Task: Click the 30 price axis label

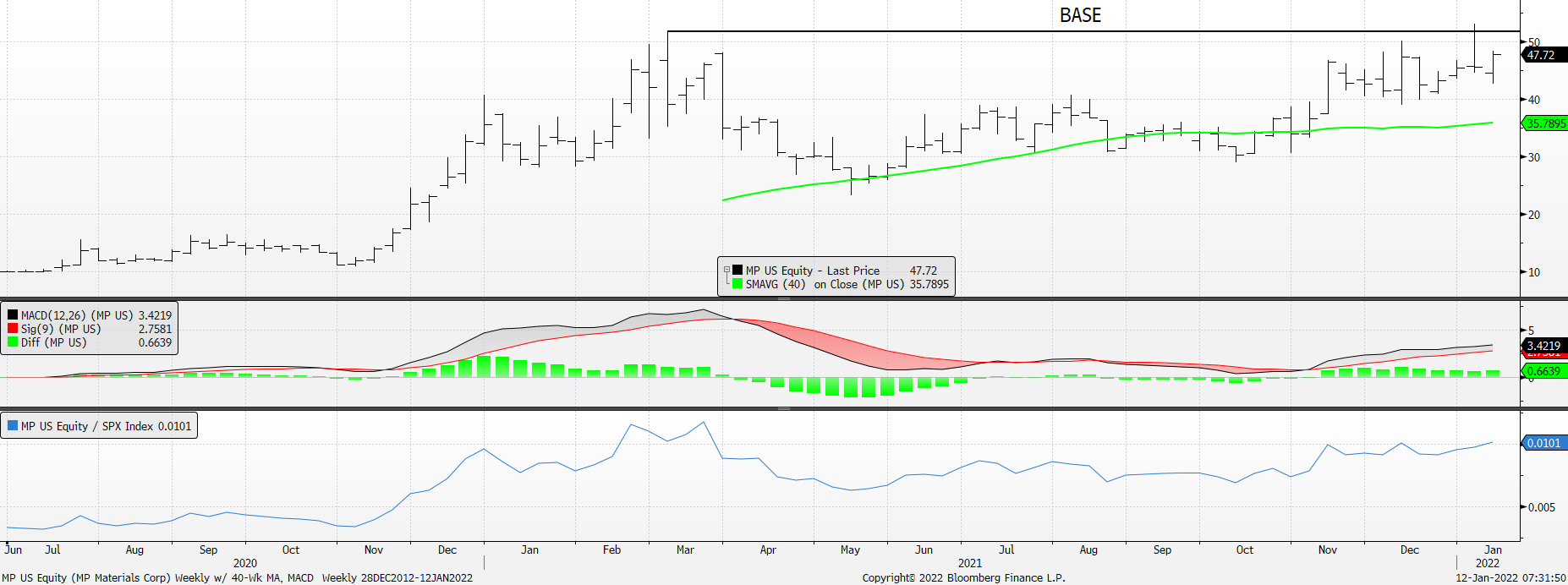Action: tap(1534, 157)
